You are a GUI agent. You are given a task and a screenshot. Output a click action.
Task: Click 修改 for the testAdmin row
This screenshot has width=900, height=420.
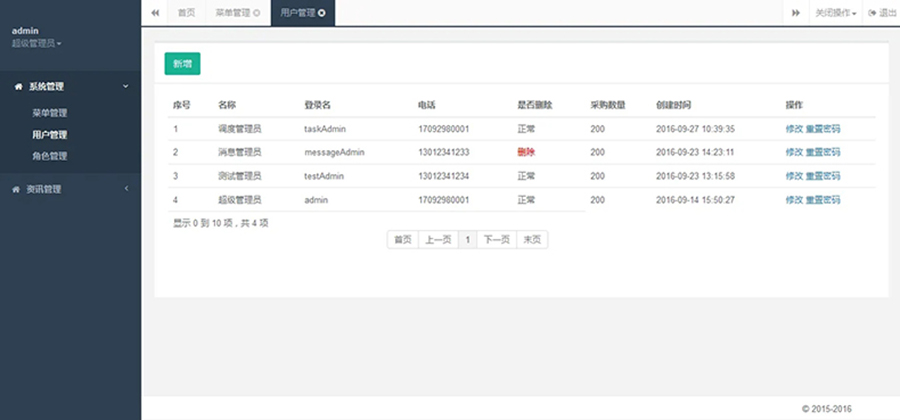click(x=794, y=176)
